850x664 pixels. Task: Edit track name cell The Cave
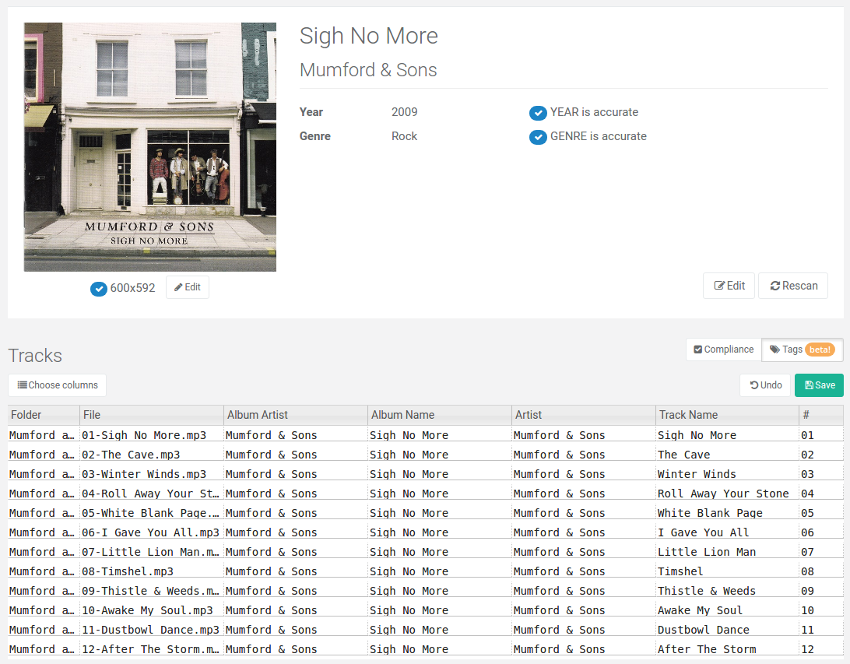727,454
